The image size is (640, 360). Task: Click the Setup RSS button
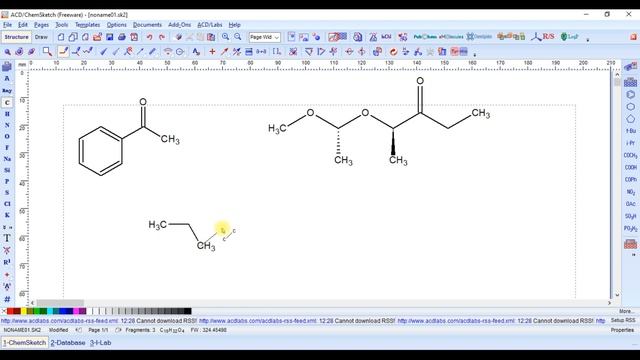coord(623,320)
